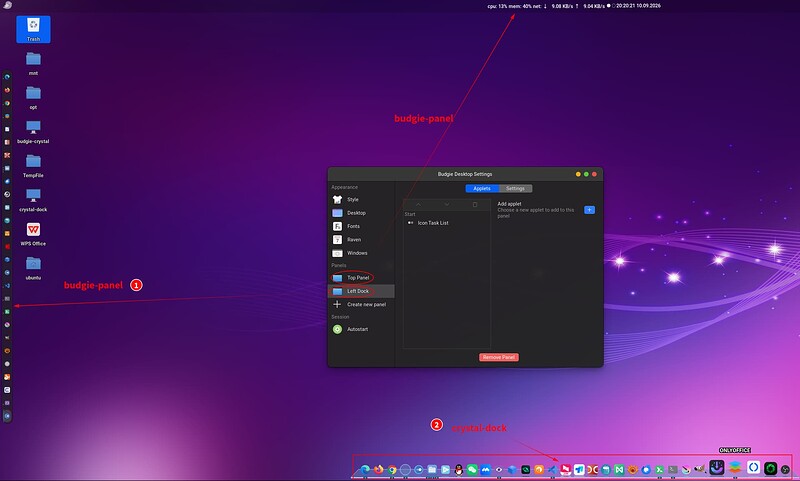Select the TempFile folder on desktop
The image size is (800, 481).
click(x=33, y=166)
